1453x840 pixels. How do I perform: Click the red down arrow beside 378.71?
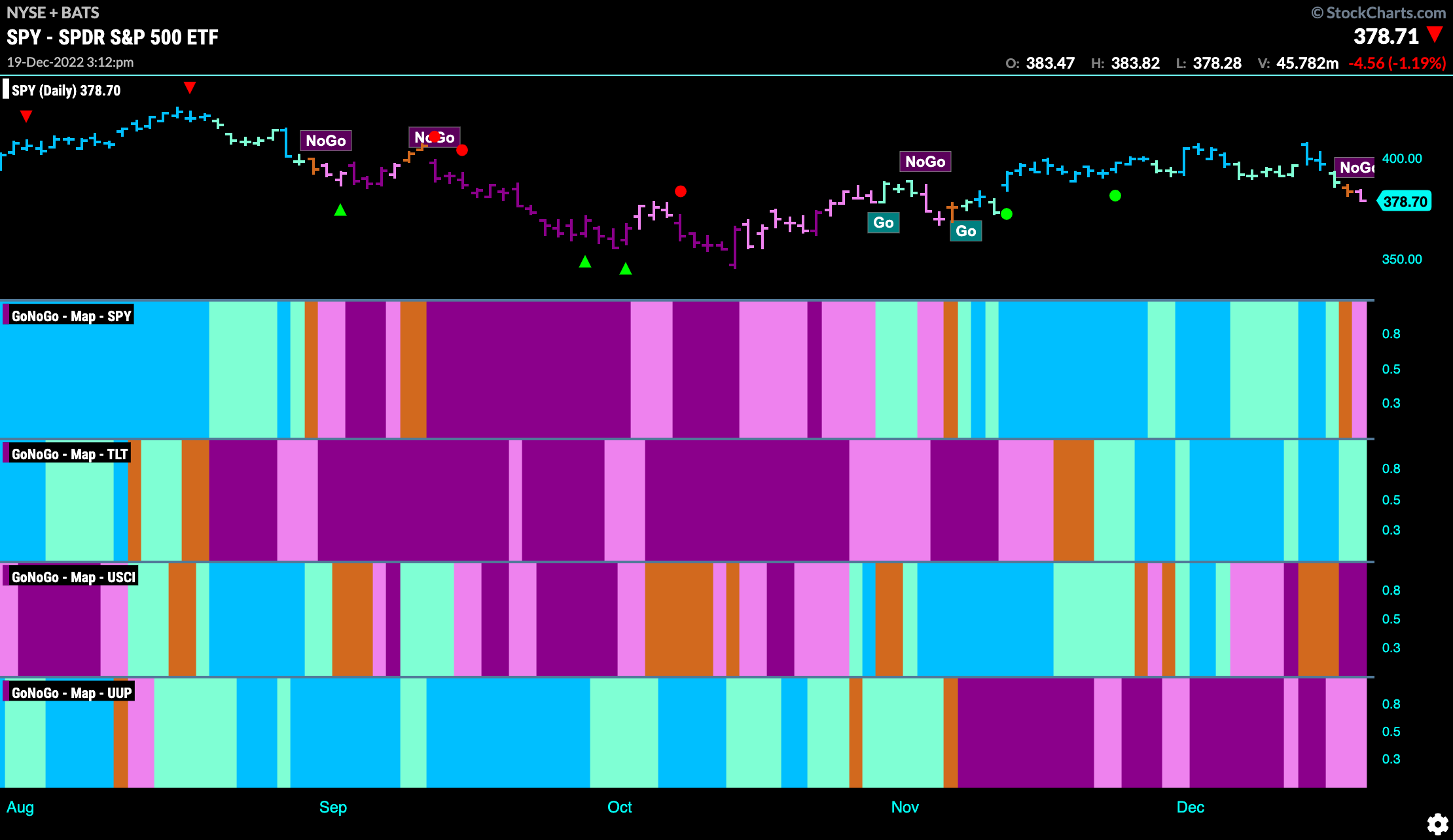[x=1435, y=35]
